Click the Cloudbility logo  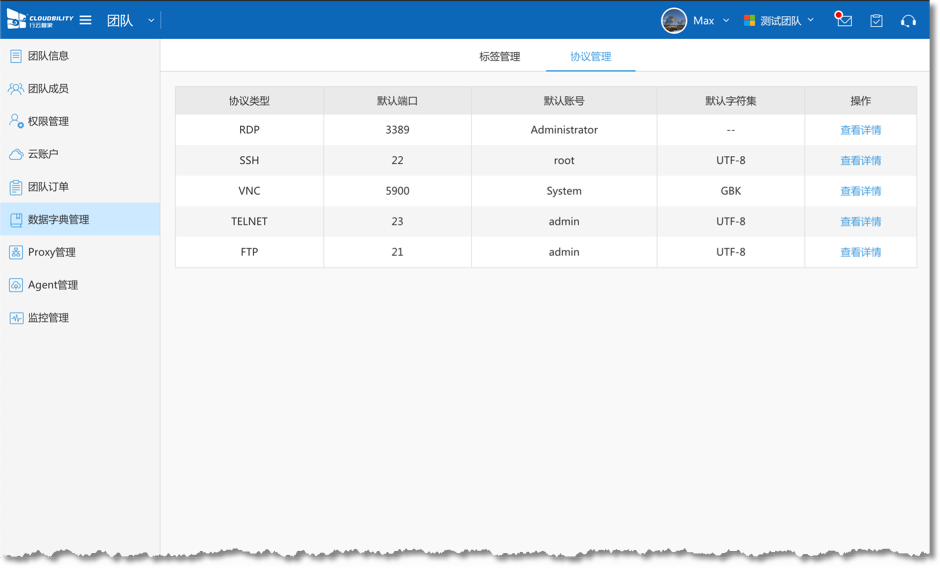click(x=40, y=20)
